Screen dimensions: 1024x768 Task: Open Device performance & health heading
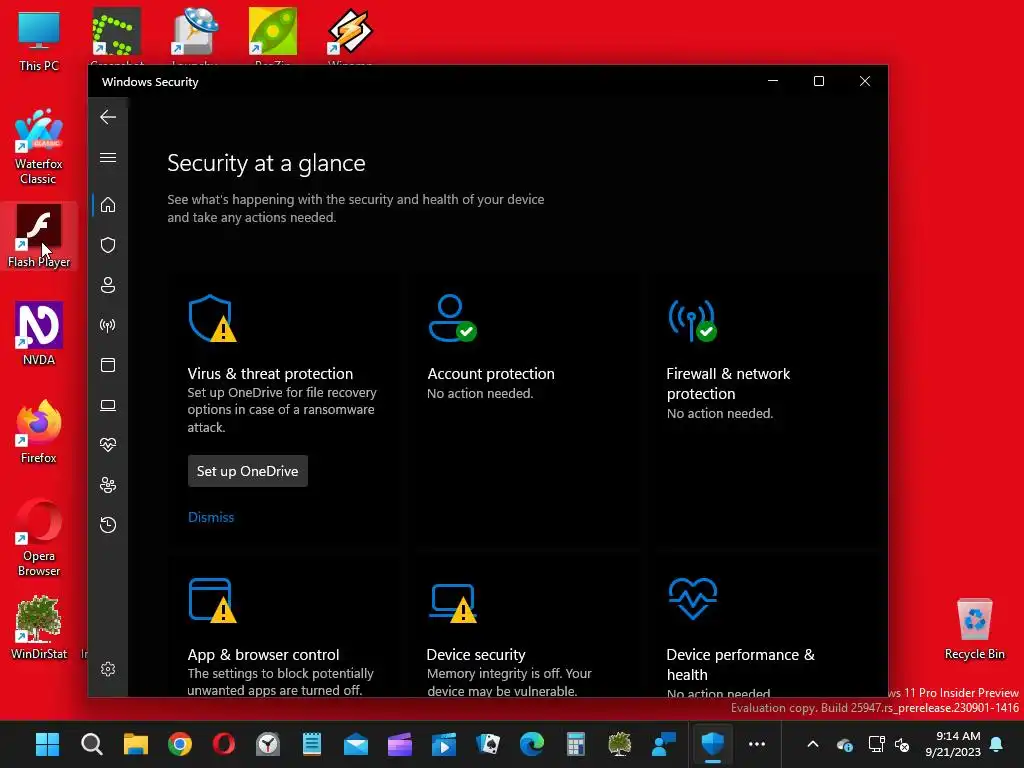(741, 664)
